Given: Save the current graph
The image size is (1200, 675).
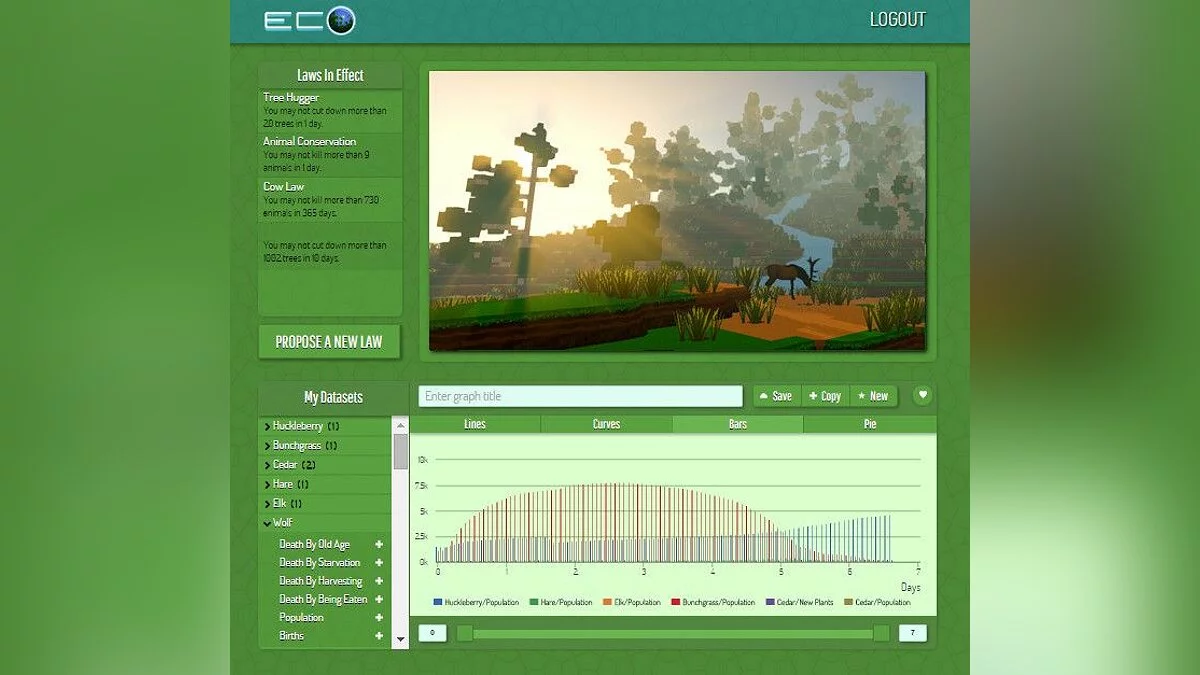Looking at the screenshot, I should [x=776, y=396].
